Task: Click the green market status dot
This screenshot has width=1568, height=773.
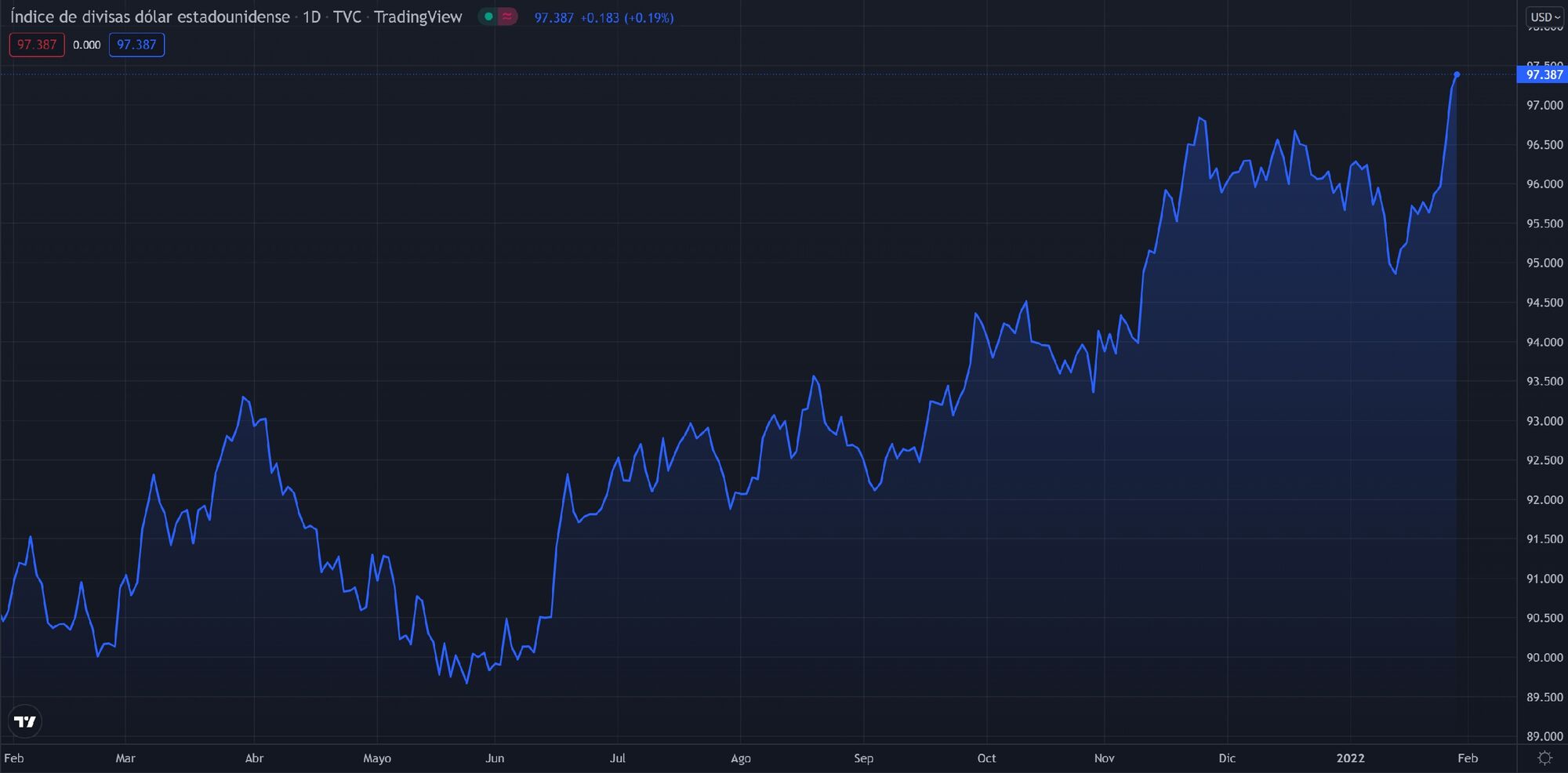Action: [488, 16]
